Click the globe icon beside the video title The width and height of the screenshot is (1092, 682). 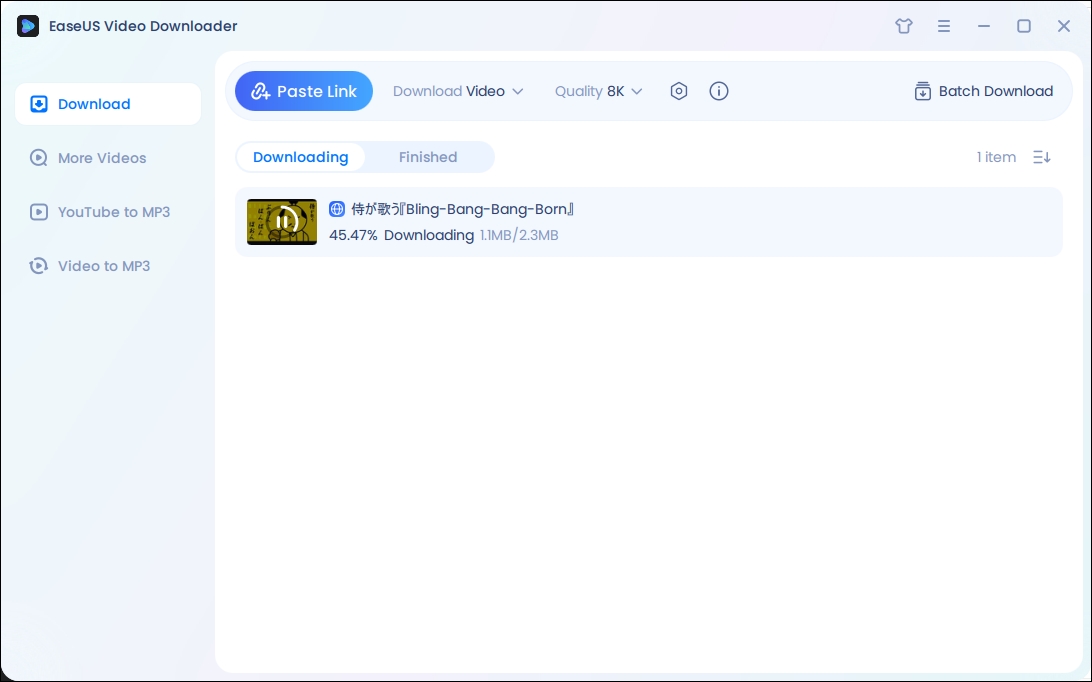click(x=337, y=209)
